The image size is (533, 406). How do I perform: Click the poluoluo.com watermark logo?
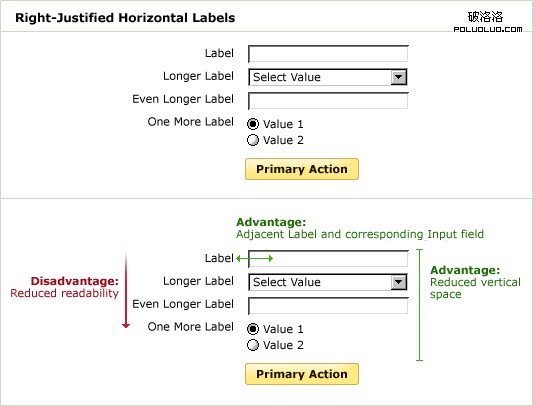[x=488, y=22]
